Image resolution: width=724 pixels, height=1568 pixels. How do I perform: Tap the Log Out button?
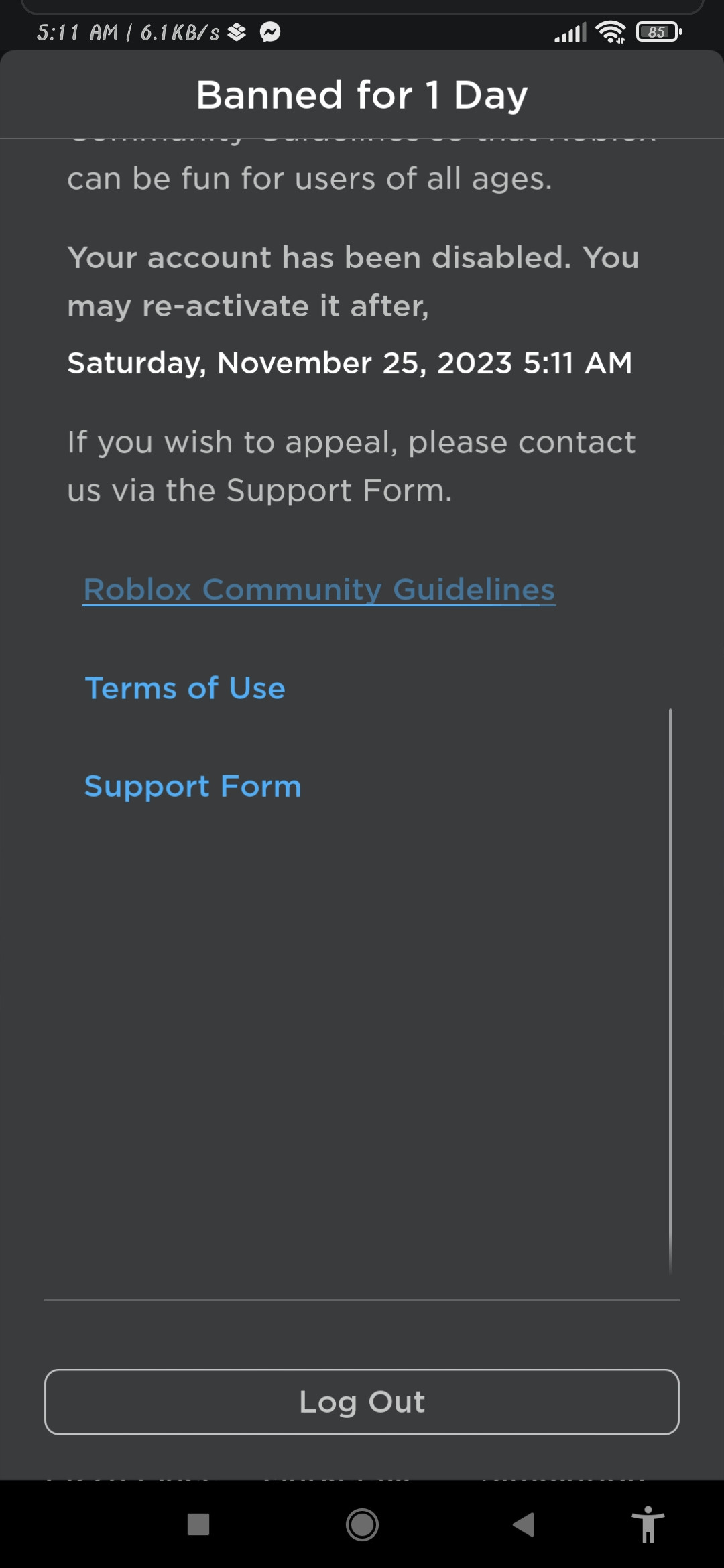click(x=362, y=1402)
